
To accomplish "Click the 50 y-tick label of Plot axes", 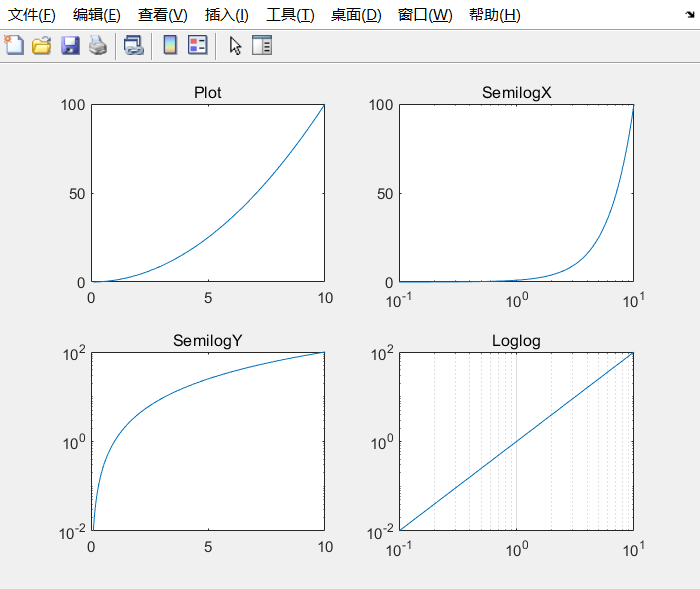I will click(77, 194).
